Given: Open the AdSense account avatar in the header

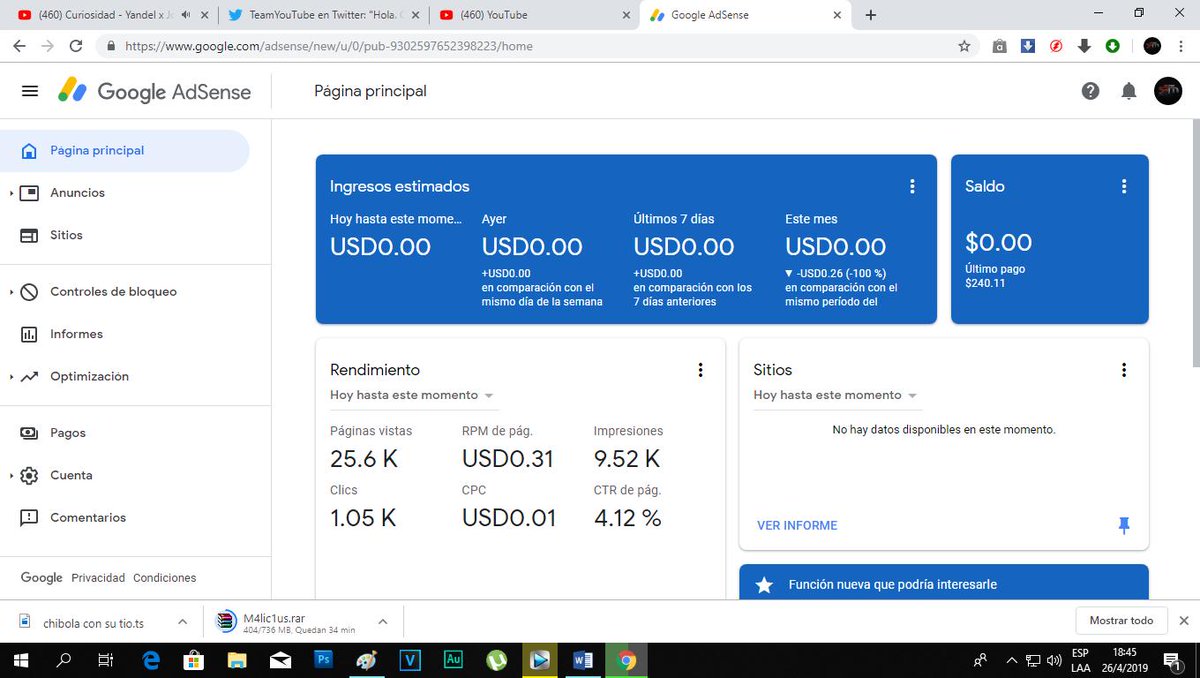Looking at the screenshot, I should click(x=1168, y=91).
